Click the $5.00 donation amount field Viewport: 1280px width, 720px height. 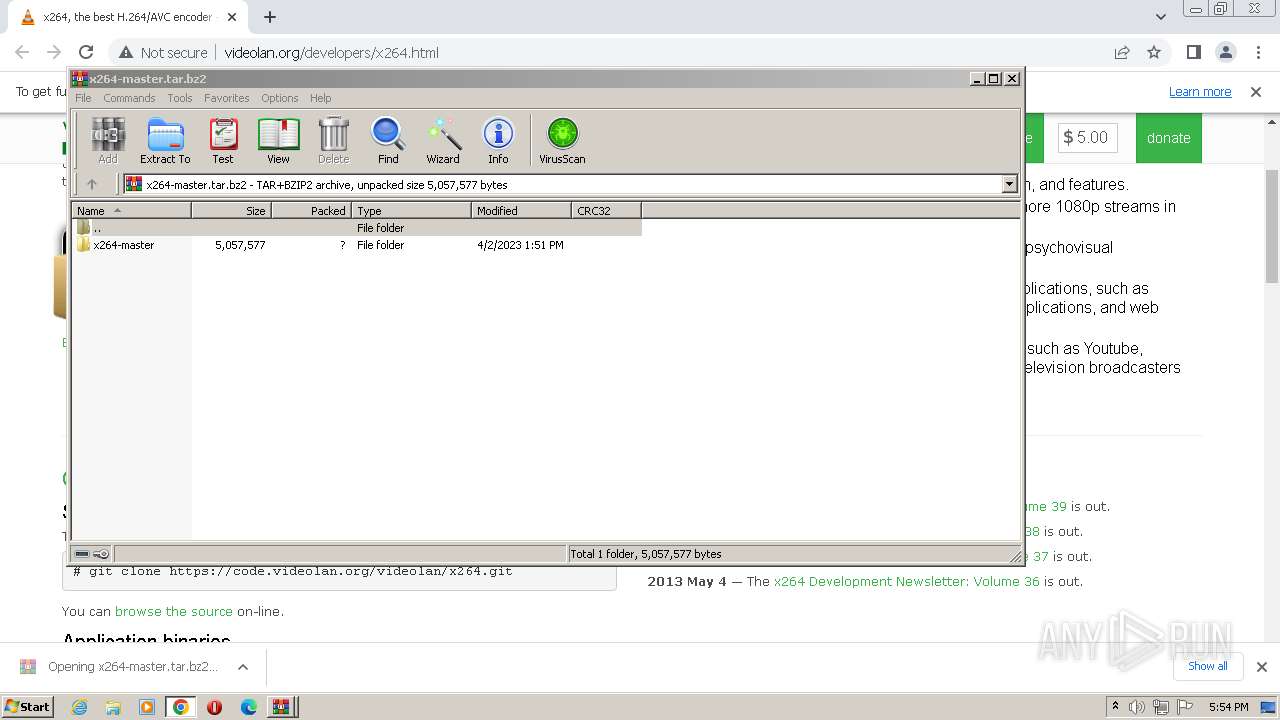coord(1087,138)
